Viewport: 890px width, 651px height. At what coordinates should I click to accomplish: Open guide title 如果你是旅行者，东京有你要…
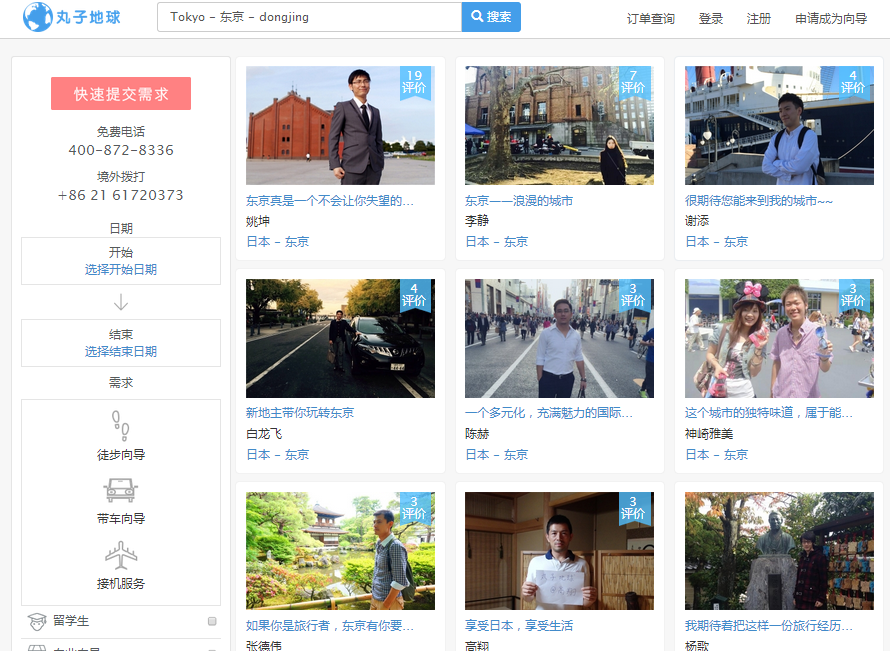pyautogui.click(x=330, y=625)
